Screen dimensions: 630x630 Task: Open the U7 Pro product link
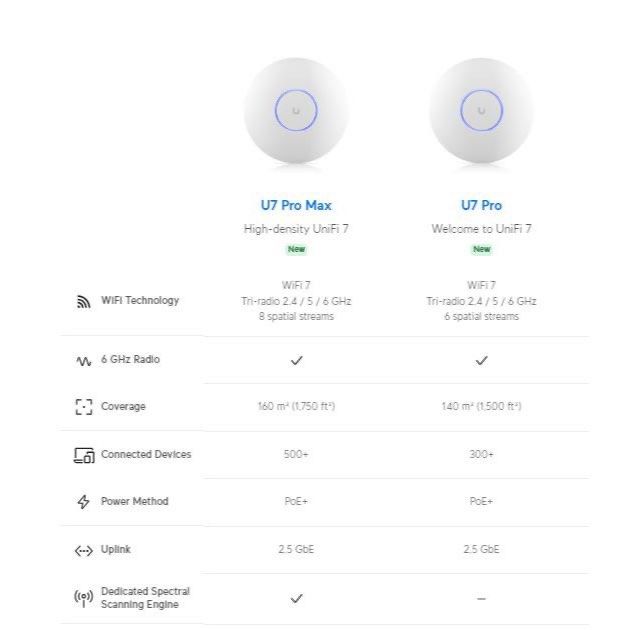[x=481, y=205]
